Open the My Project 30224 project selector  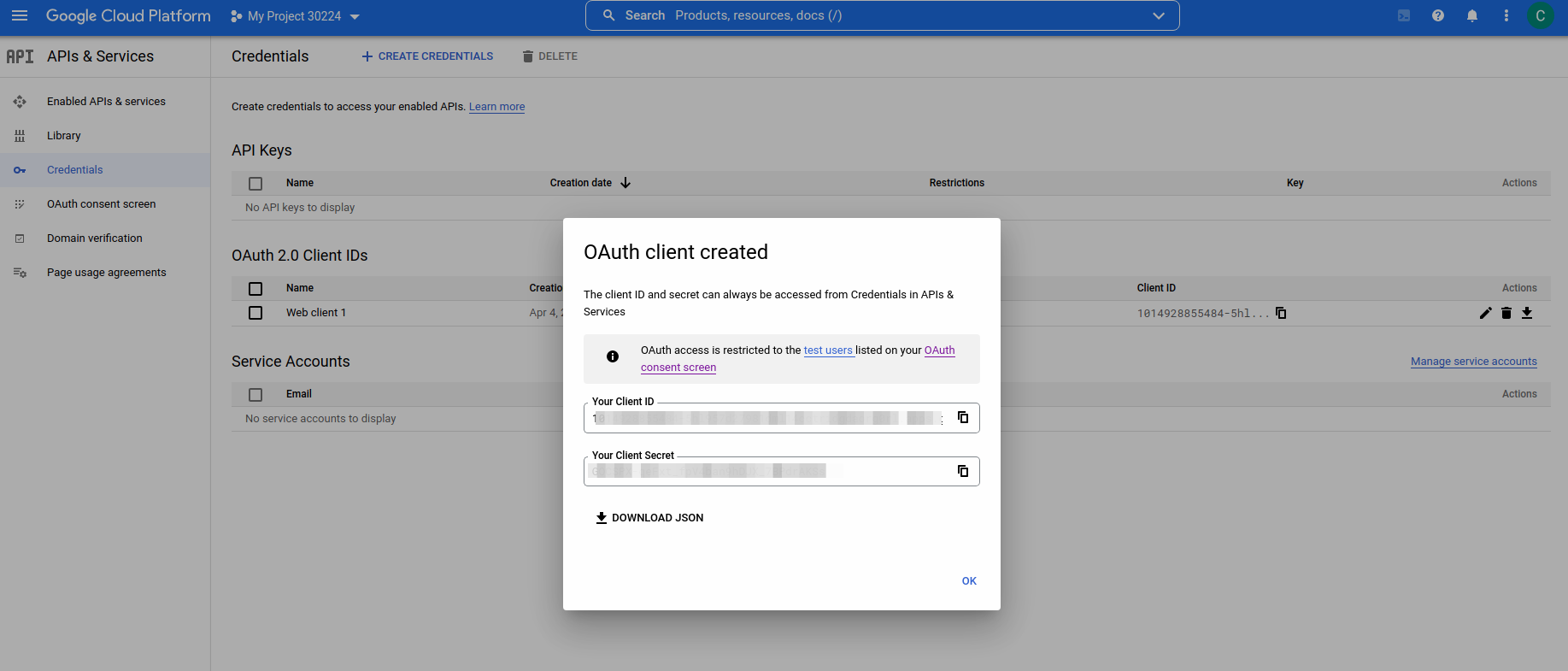[x=296, y=16]
